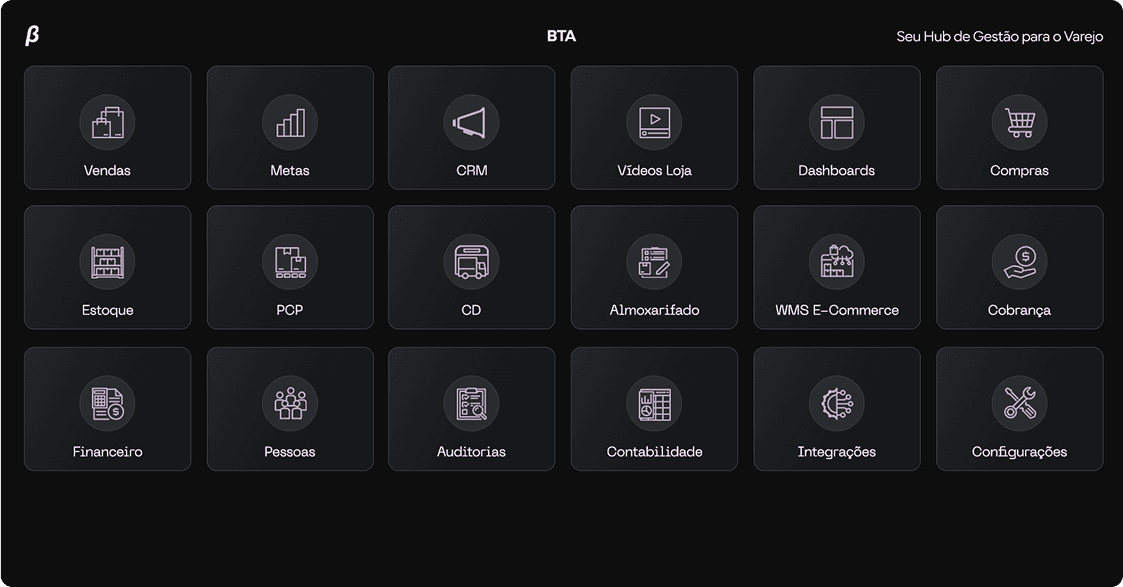This screenshot has height=587, width=1123.
Task: Click the BTA title text
Action: (x=562, y=36)
